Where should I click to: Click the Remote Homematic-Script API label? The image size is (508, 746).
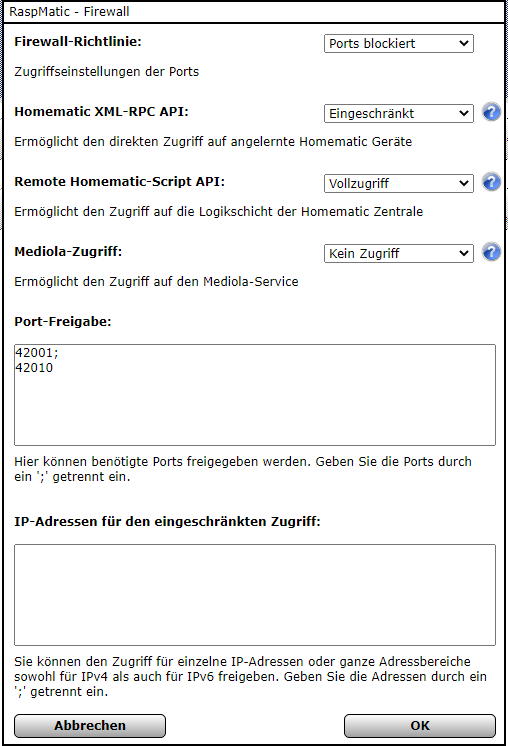[x=119, y=182]
